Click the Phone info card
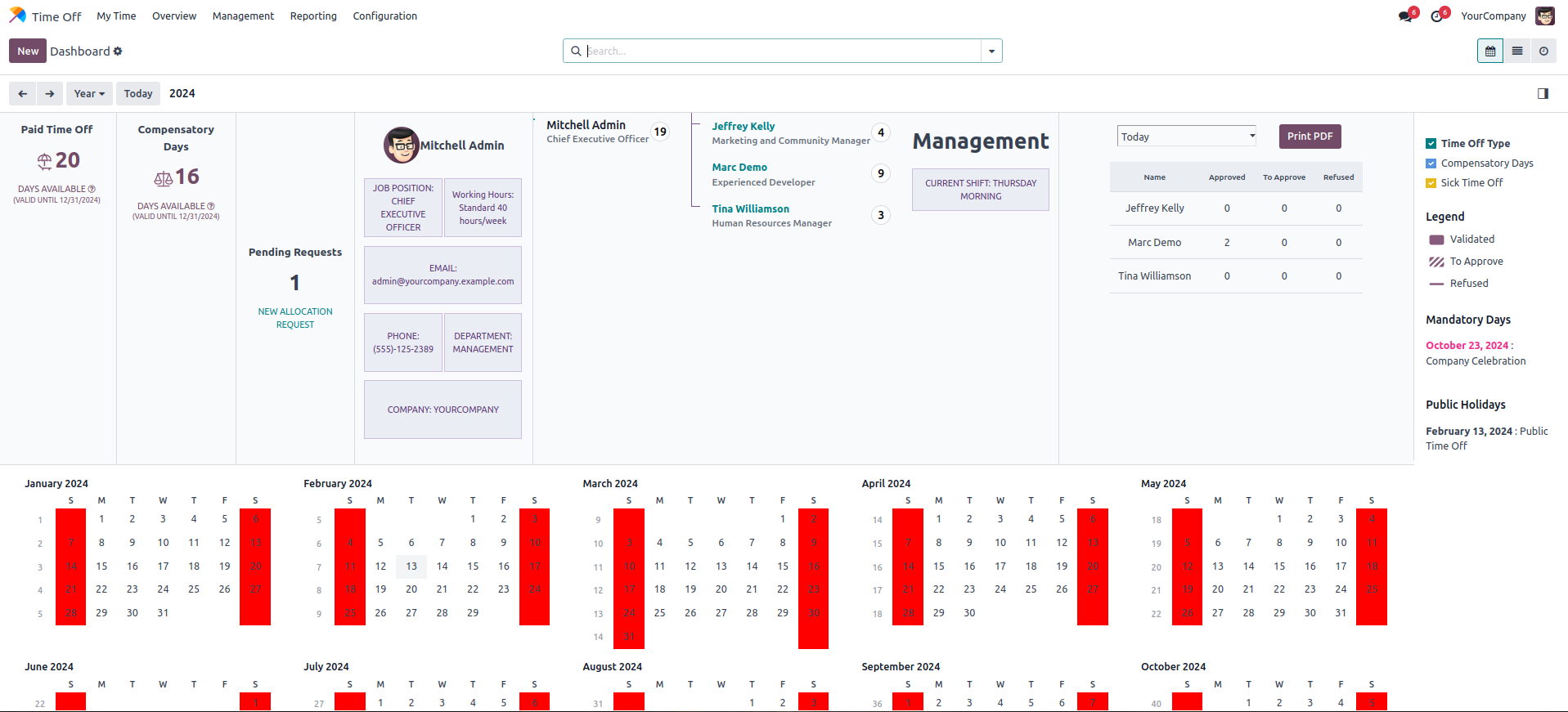 pyautogui.click(x=403, y=343)
